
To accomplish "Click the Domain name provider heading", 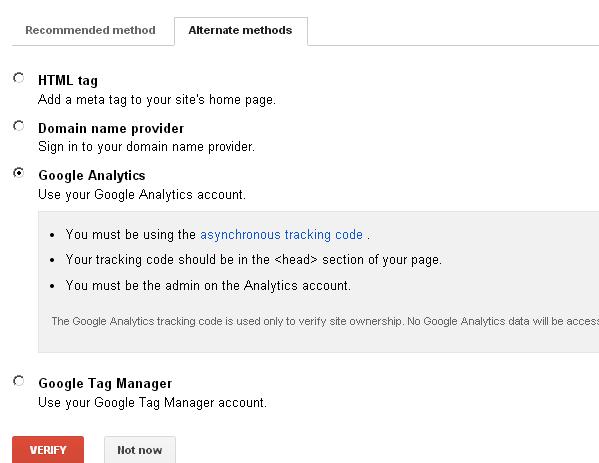I will tap(111, 128).
